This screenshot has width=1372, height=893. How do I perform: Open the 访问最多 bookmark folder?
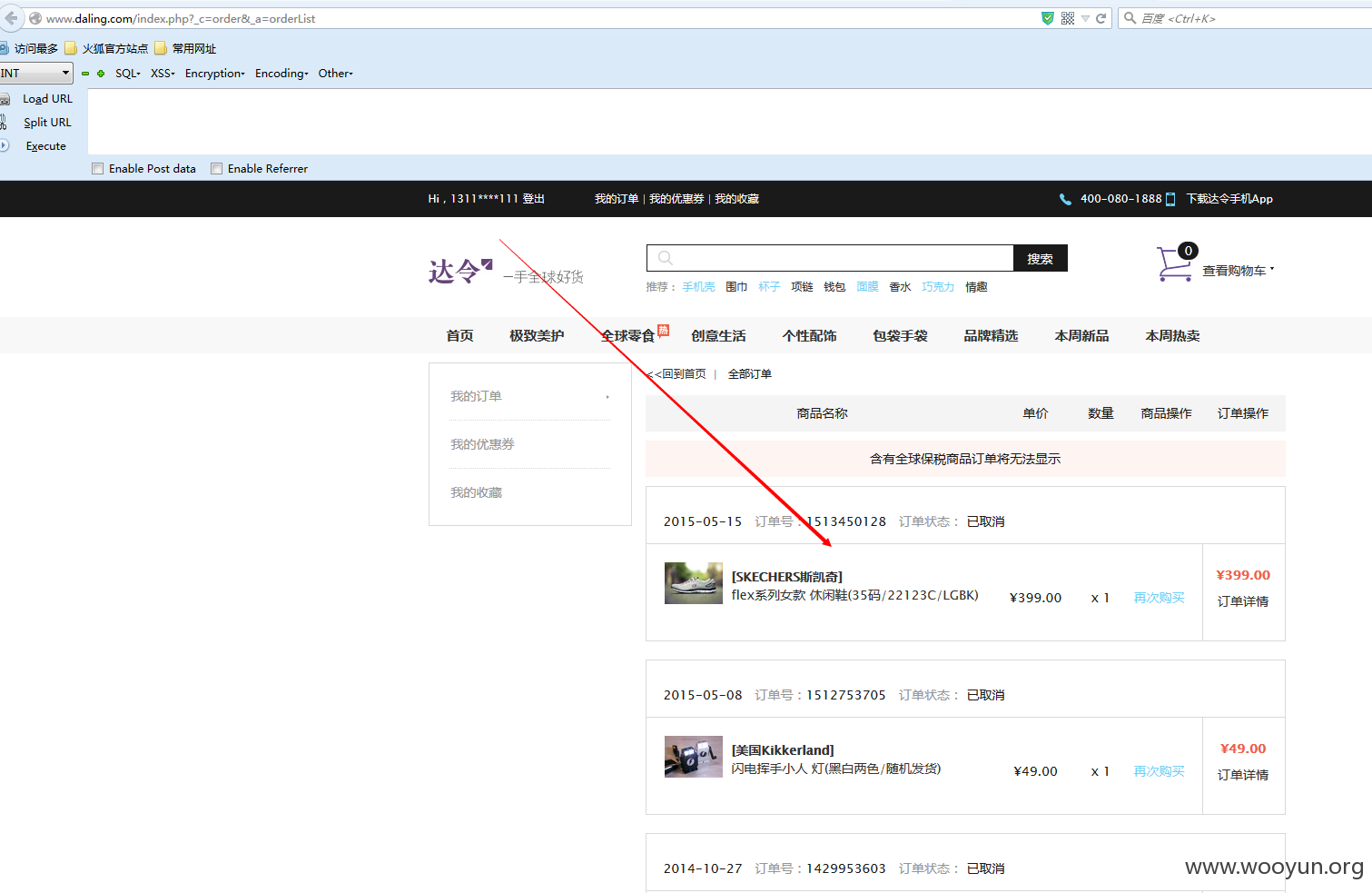pyautogui.click(x=29, y=48)
